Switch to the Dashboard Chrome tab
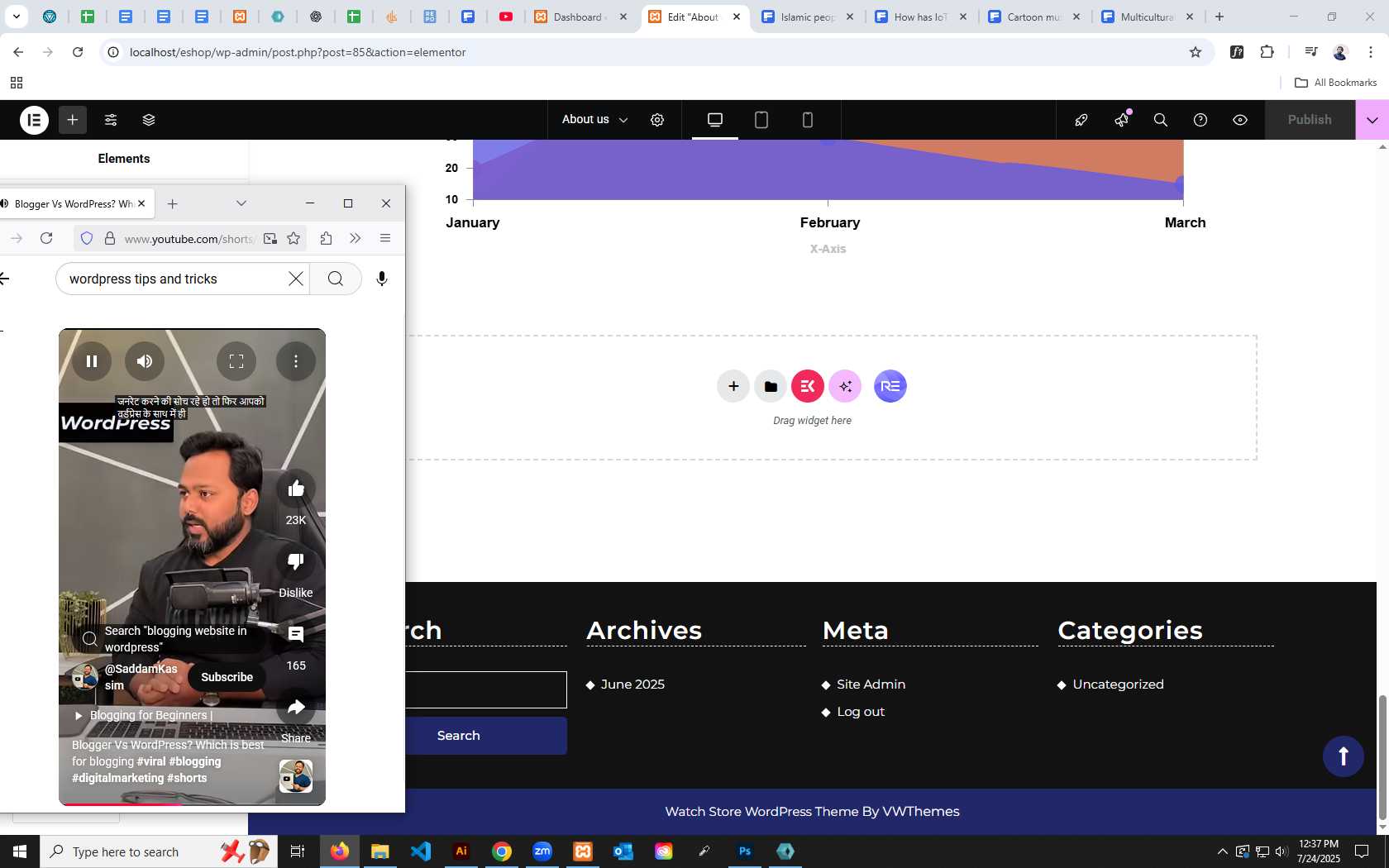 (581, 17)
